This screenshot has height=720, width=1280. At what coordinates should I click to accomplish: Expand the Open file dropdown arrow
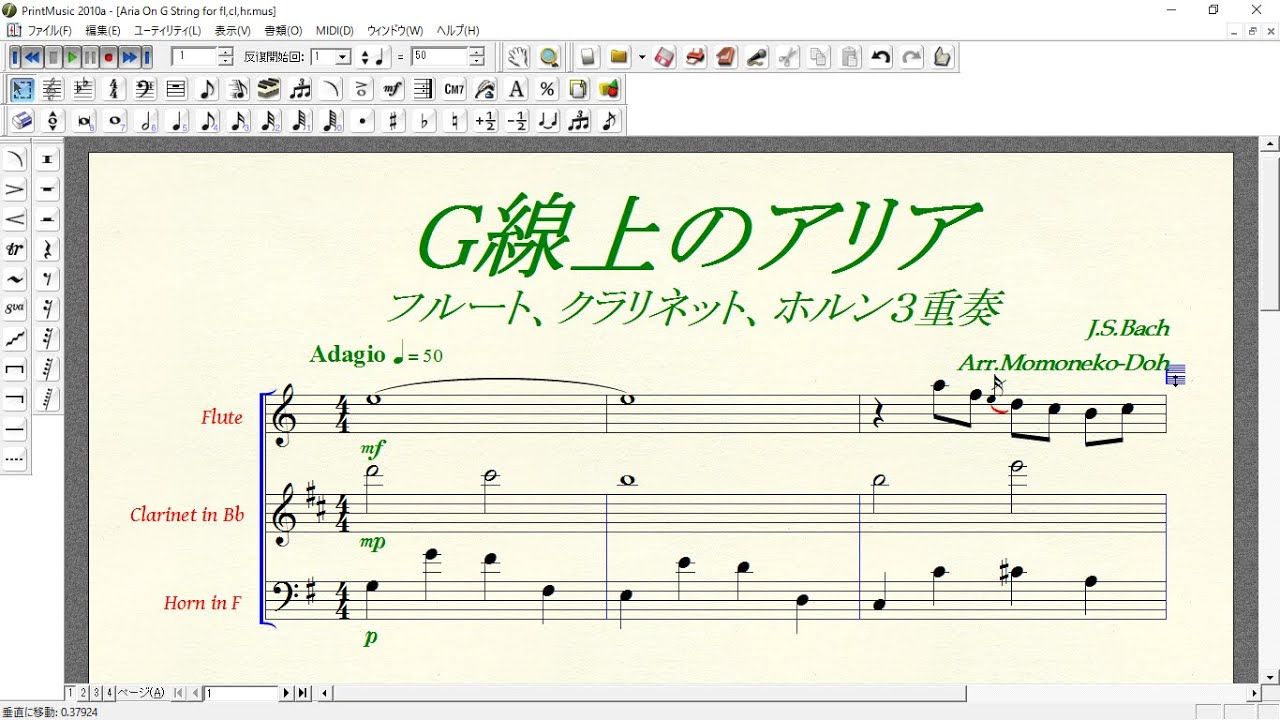(641, 57)
